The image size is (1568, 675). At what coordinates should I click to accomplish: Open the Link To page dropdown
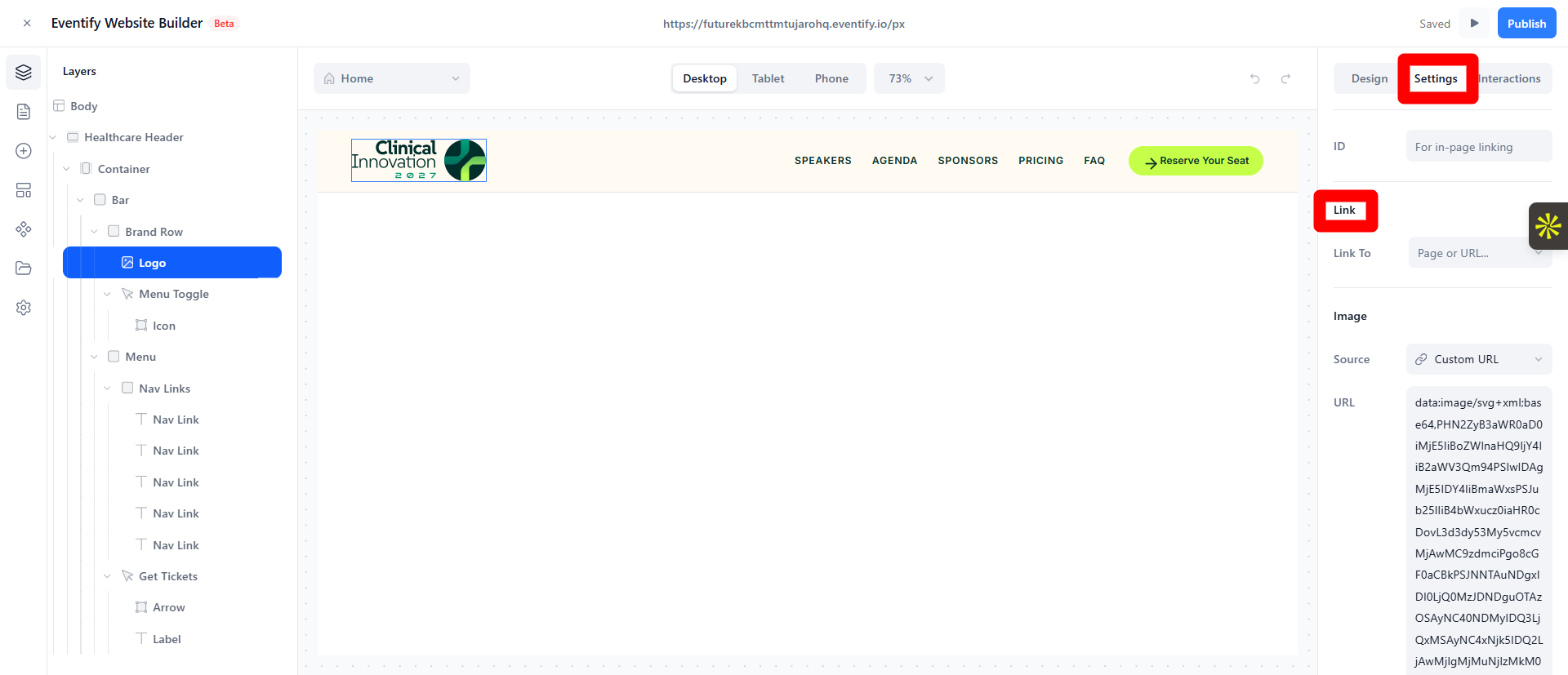coord(1479,253)
